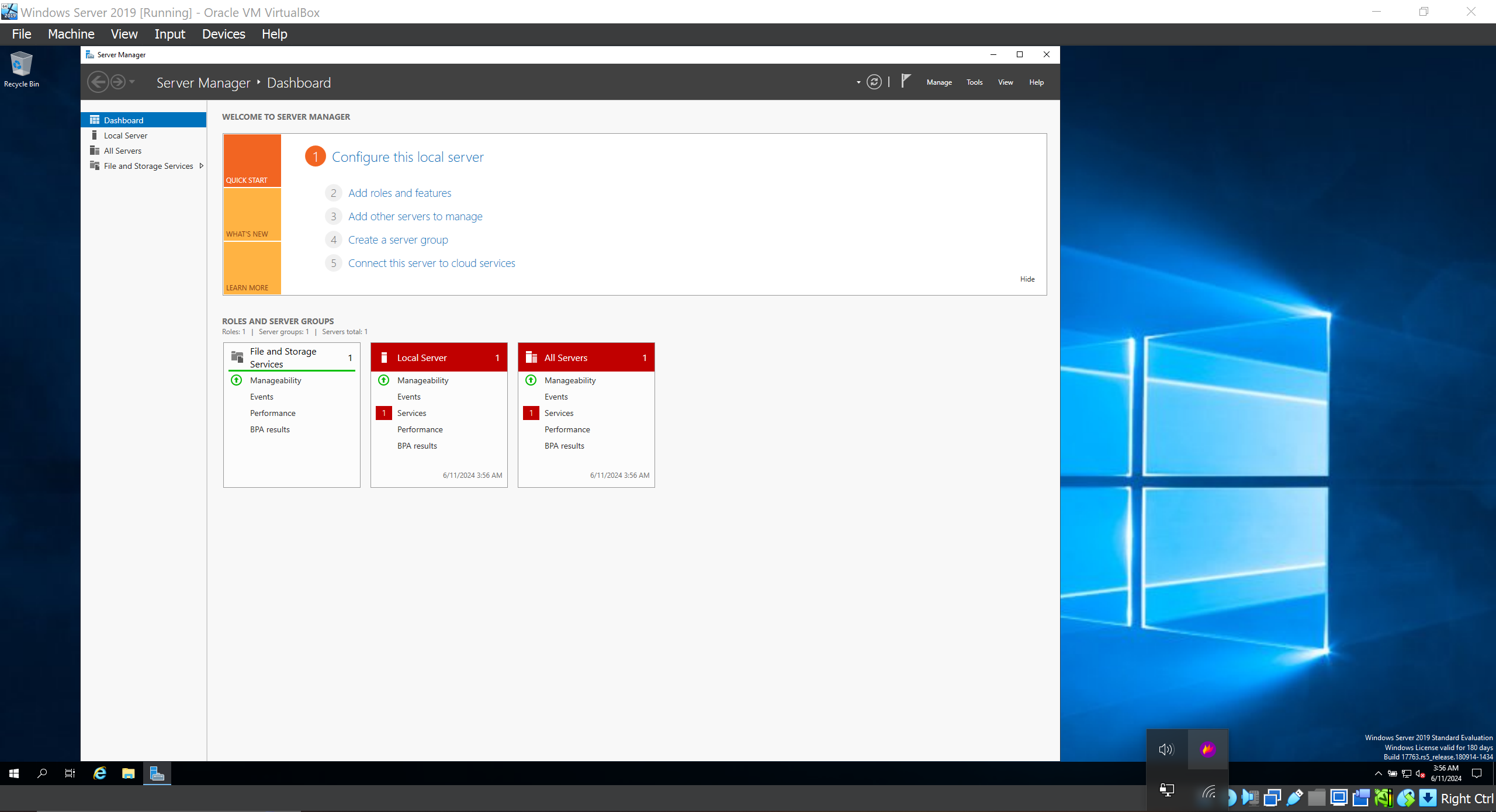Click red Services alert badge in All Servers tile
The height and width of the screenshot is (812, 1496).
pyautogui.click(x=531, y=413)
